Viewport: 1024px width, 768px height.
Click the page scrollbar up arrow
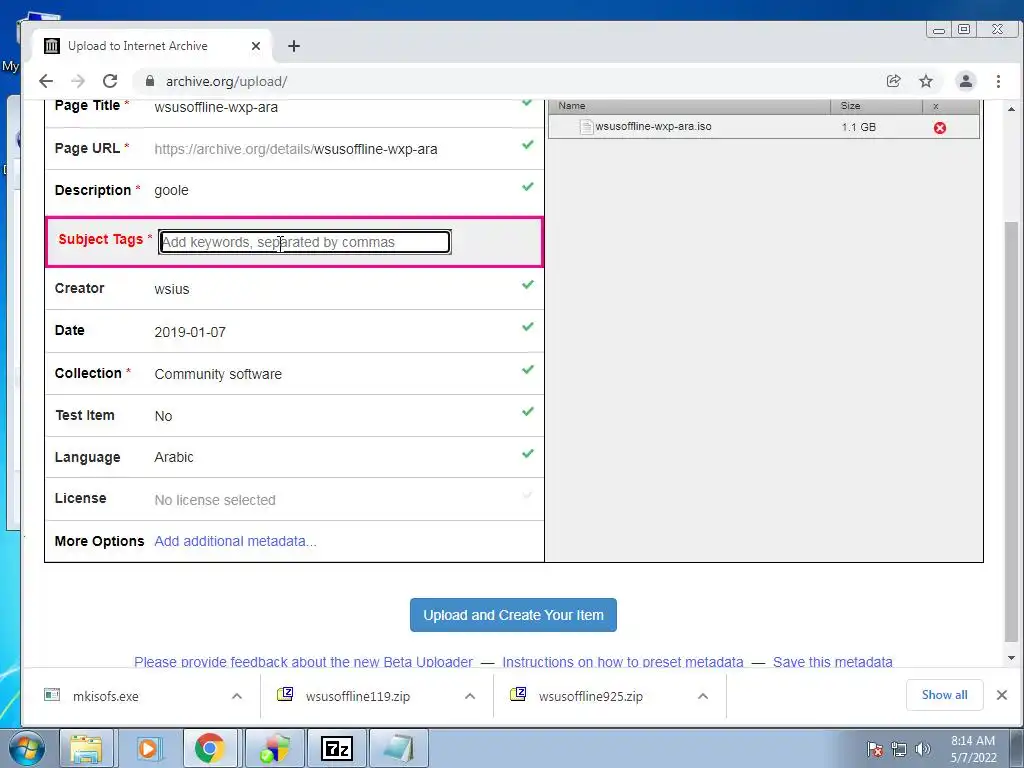1012,109
